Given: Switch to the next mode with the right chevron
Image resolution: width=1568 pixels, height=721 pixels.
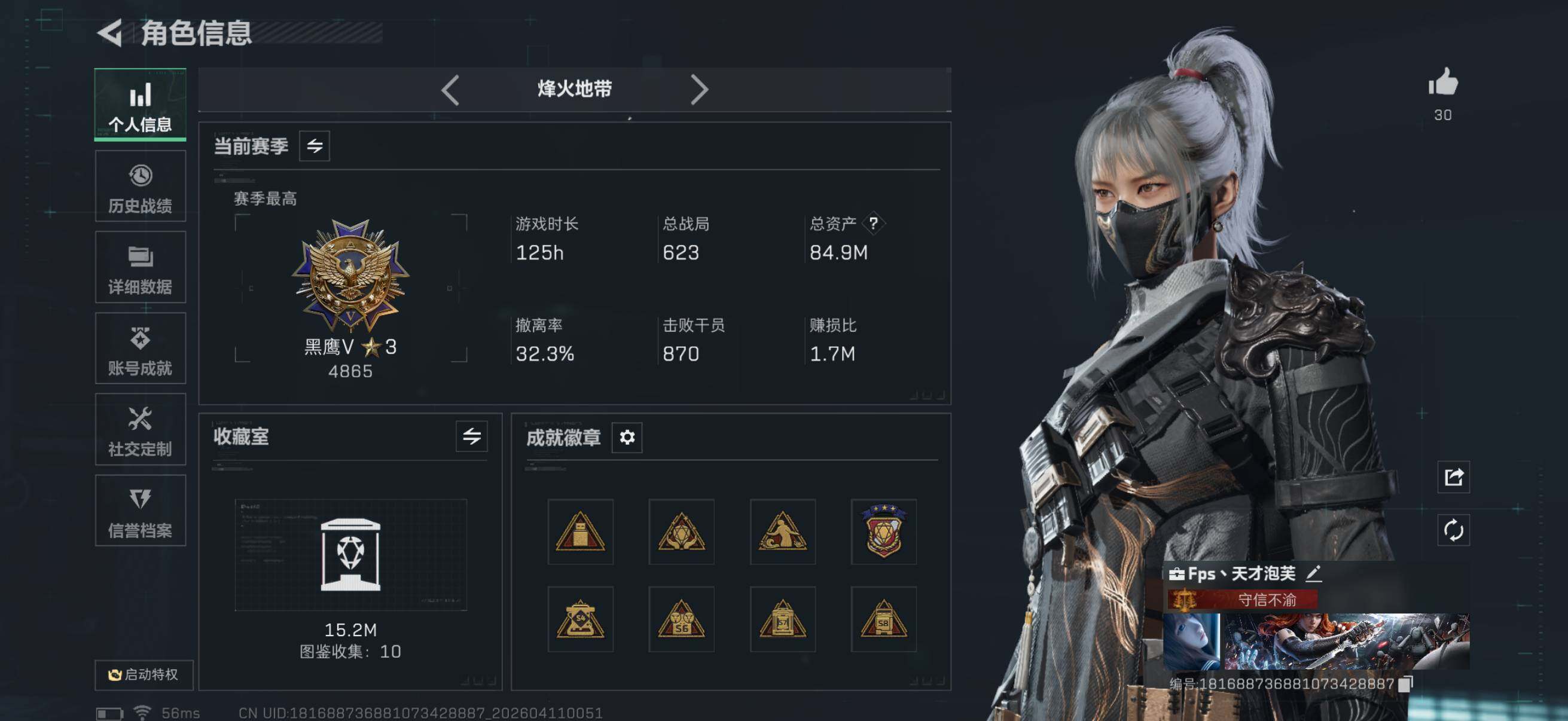Looking at the screenshot, I should (700, 90).
